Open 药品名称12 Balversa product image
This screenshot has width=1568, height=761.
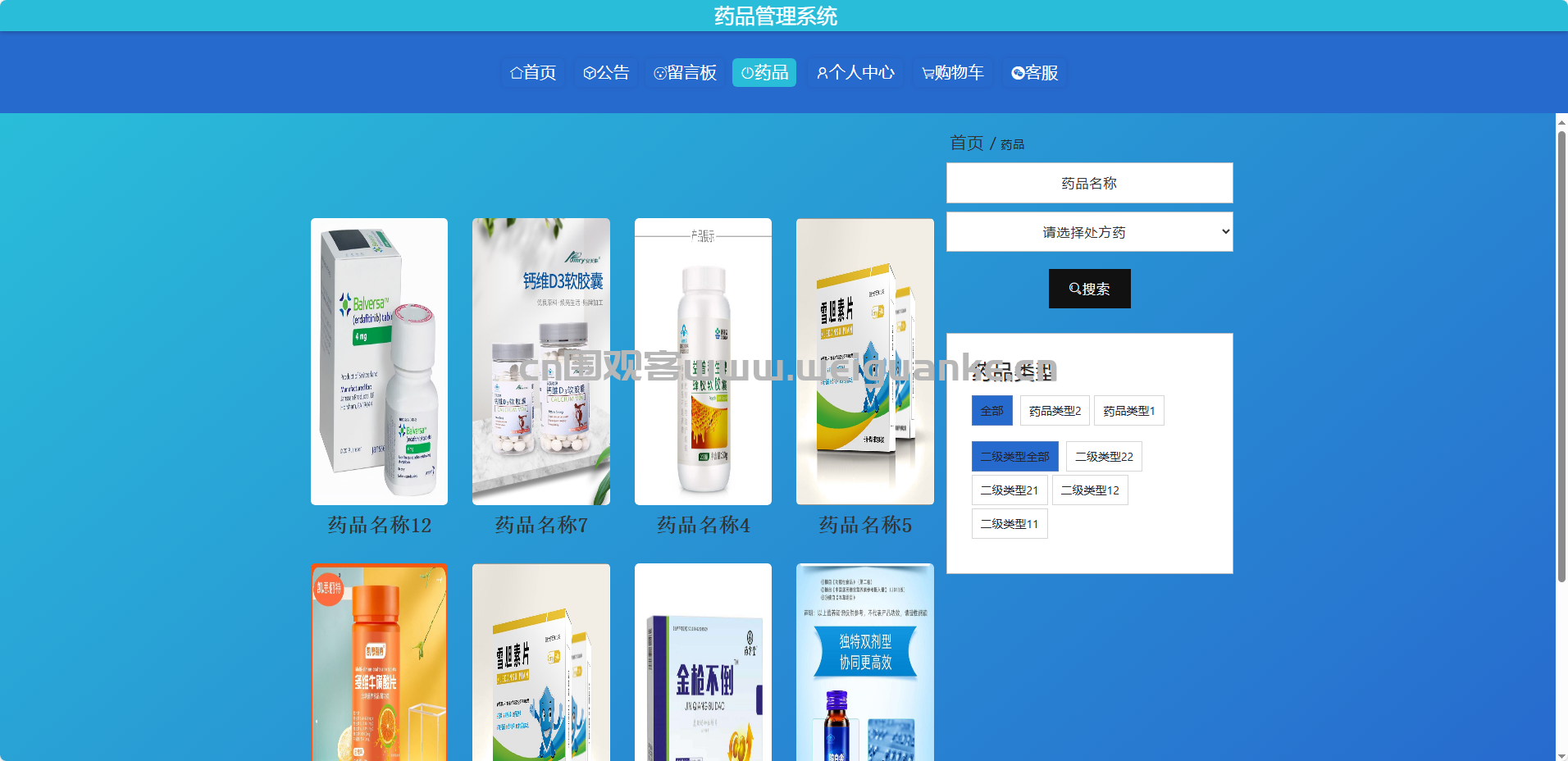tap(379, 362)
